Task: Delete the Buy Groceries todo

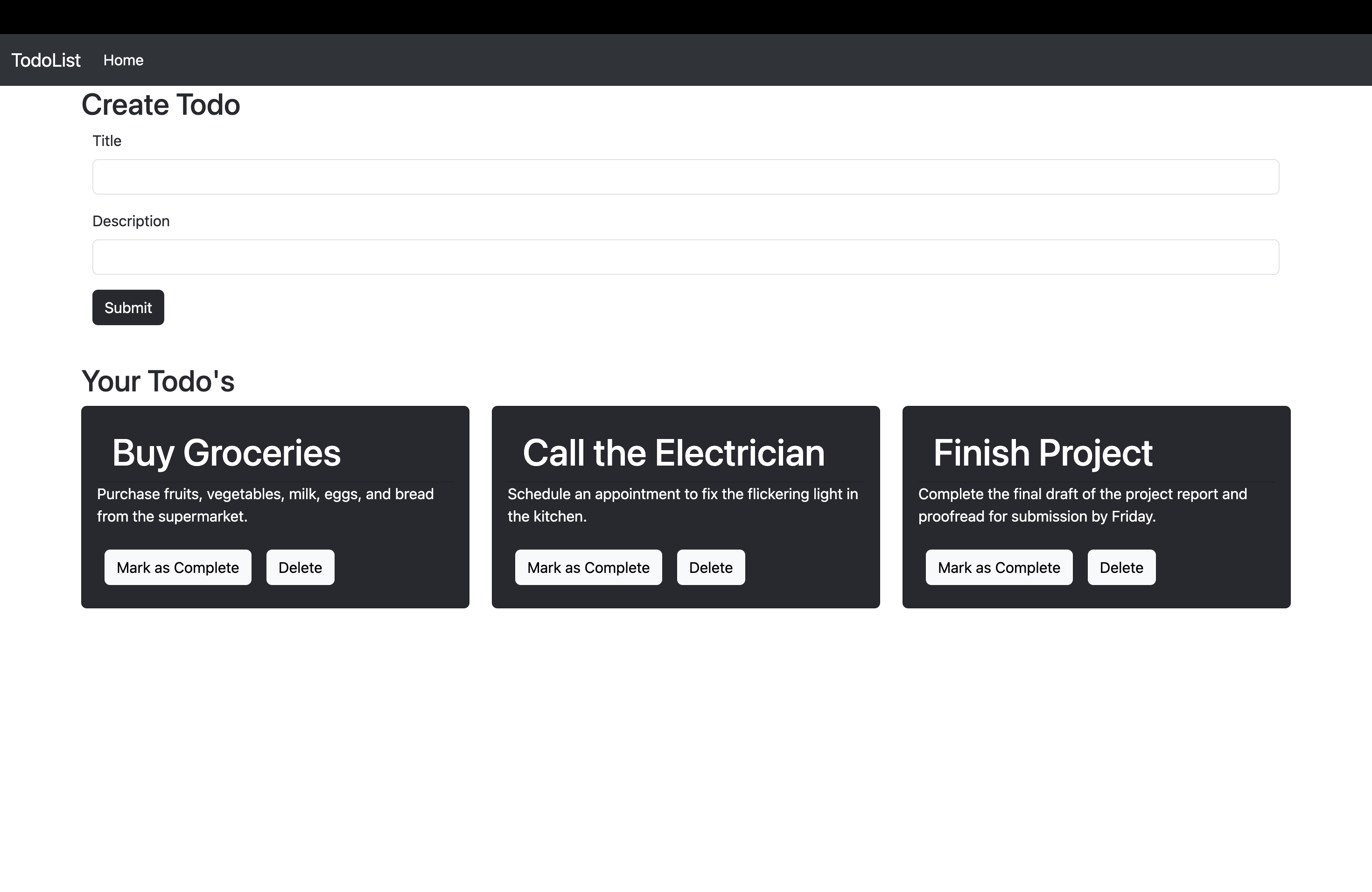Action: tap(301, 568)
